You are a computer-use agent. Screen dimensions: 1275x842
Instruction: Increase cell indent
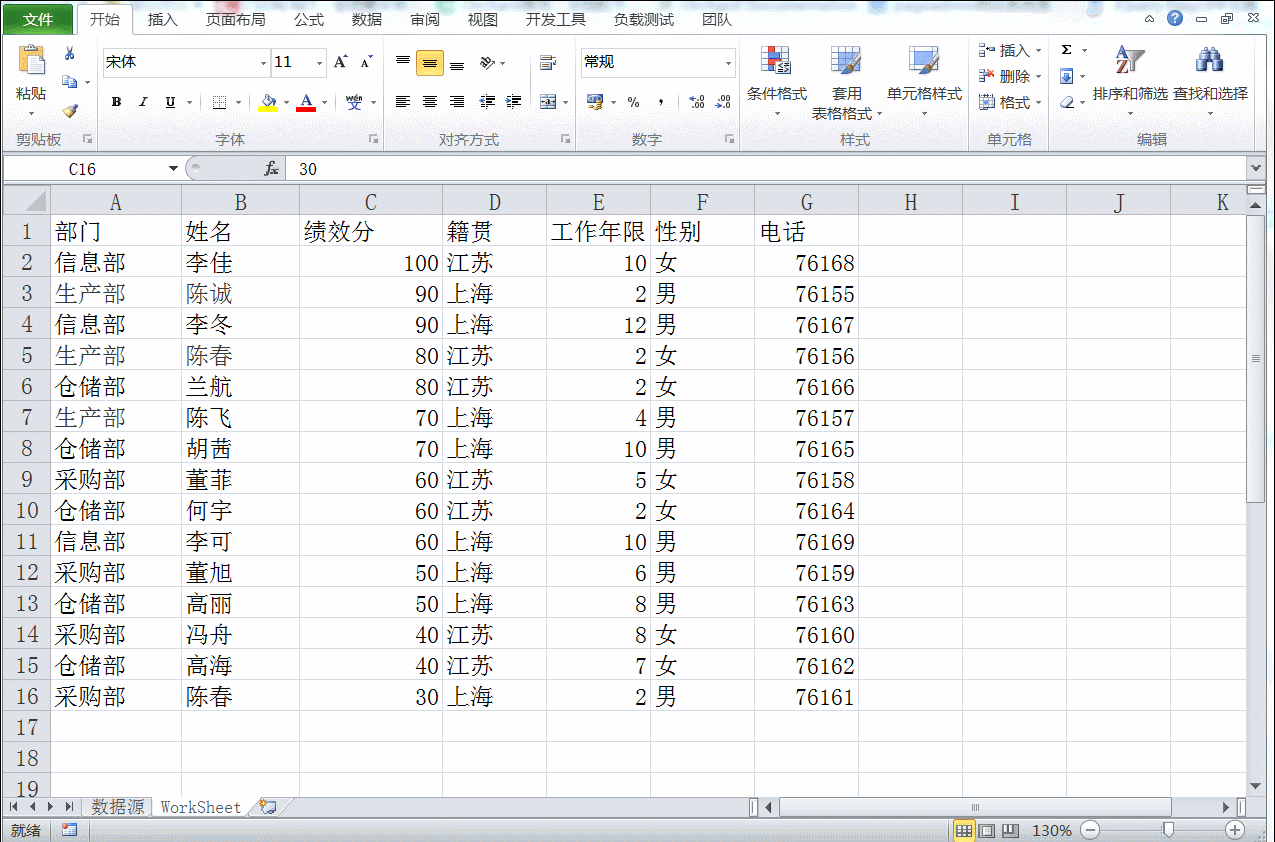point(514,102)
